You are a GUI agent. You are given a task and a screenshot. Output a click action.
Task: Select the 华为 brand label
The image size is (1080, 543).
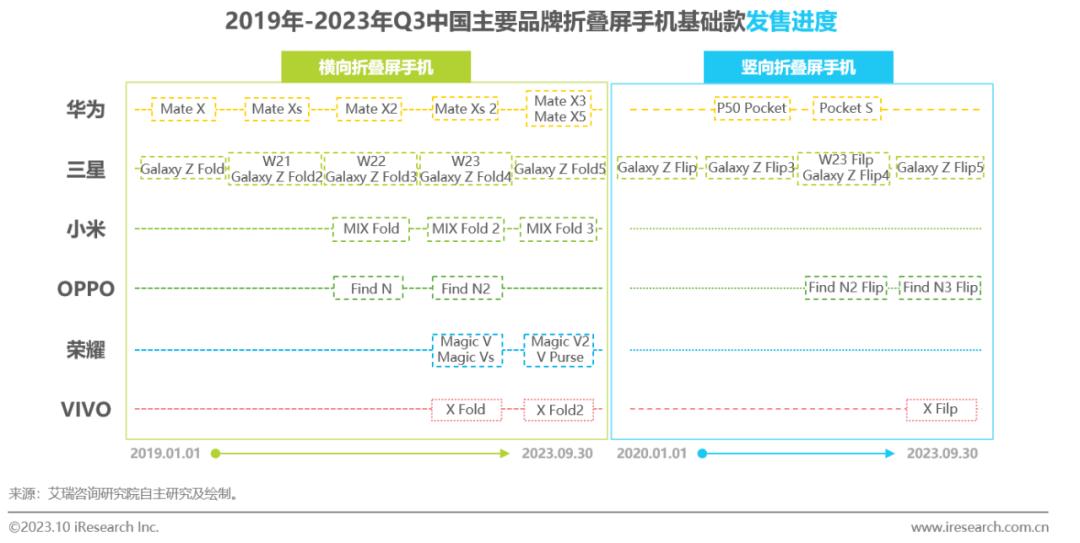click(x=86, y=109)
